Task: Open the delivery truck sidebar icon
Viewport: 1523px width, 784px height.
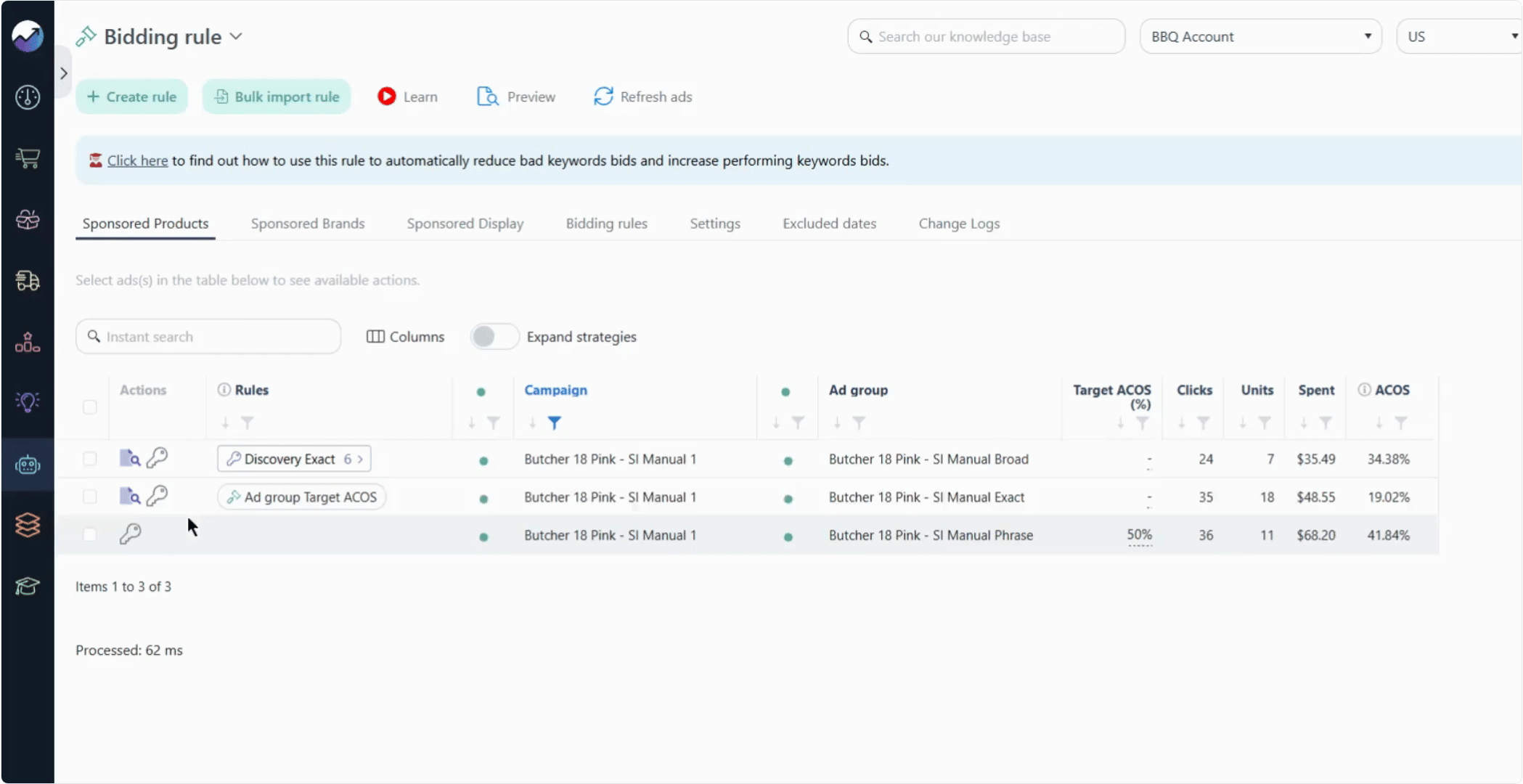Action: click(28, 280)
